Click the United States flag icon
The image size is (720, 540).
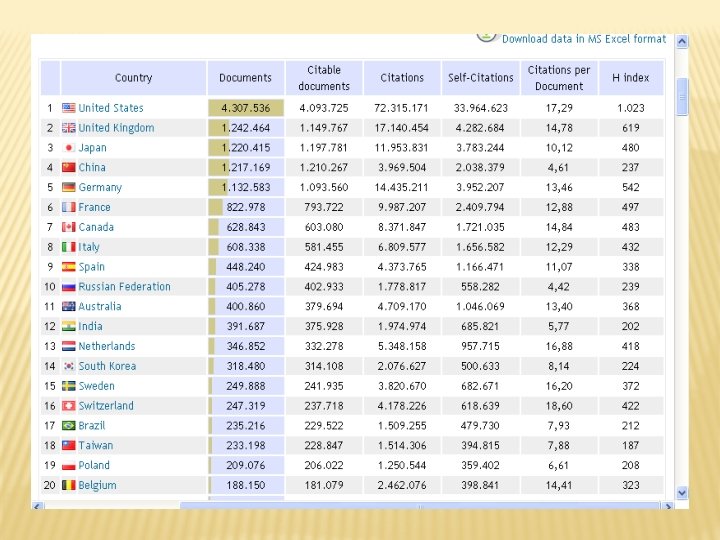[x=68, y=108]
